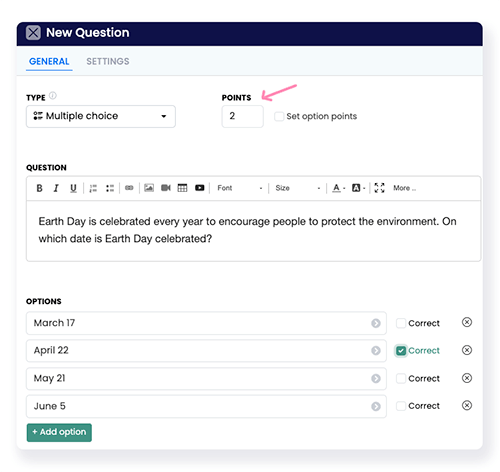This screenshot has width=500, height=472.
Task: Open the Font dropdown
Action: pyautogui.click(x=240, y=188)
